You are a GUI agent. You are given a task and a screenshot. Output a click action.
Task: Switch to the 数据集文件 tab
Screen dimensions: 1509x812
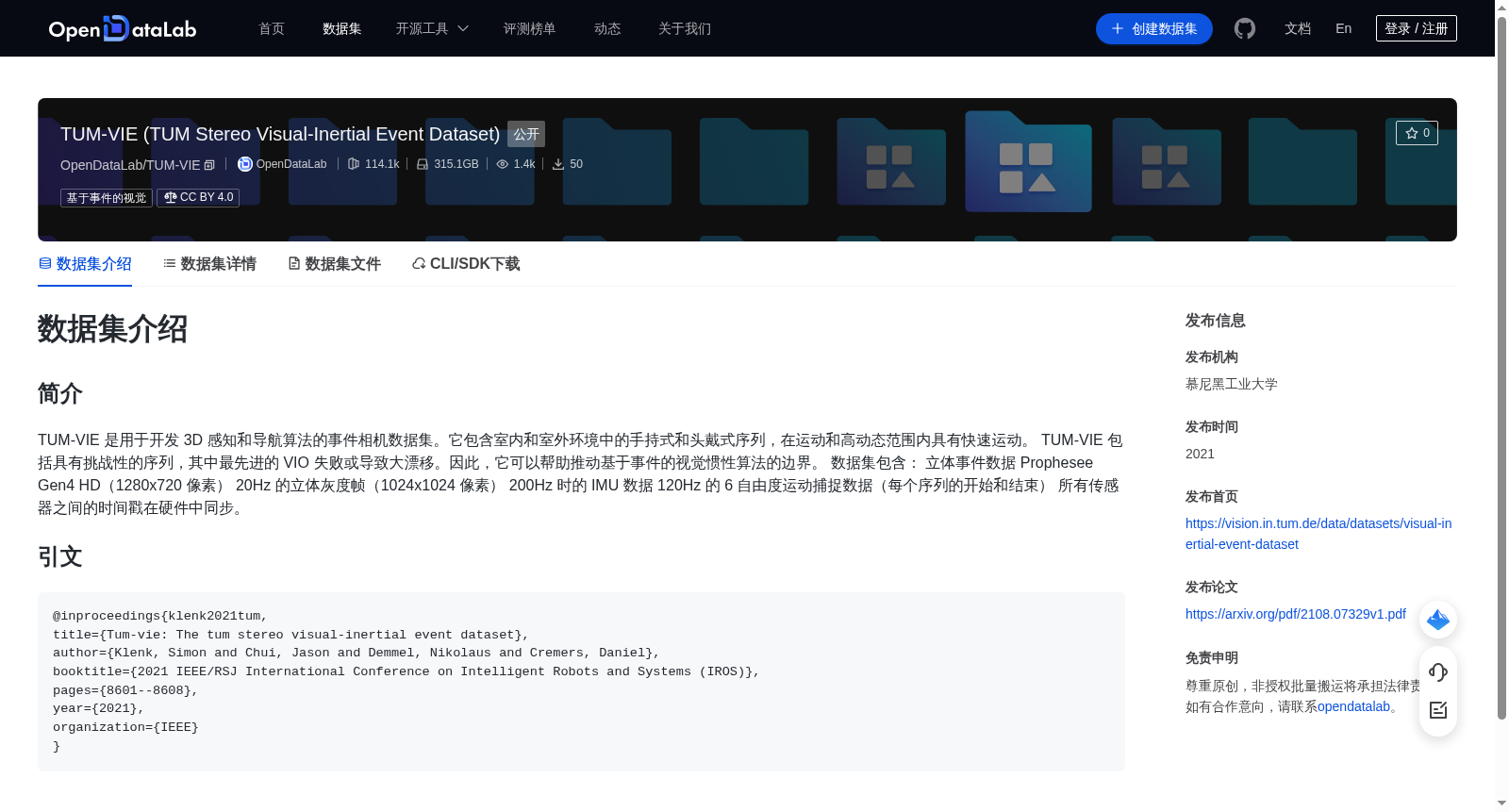click(334, 264)
